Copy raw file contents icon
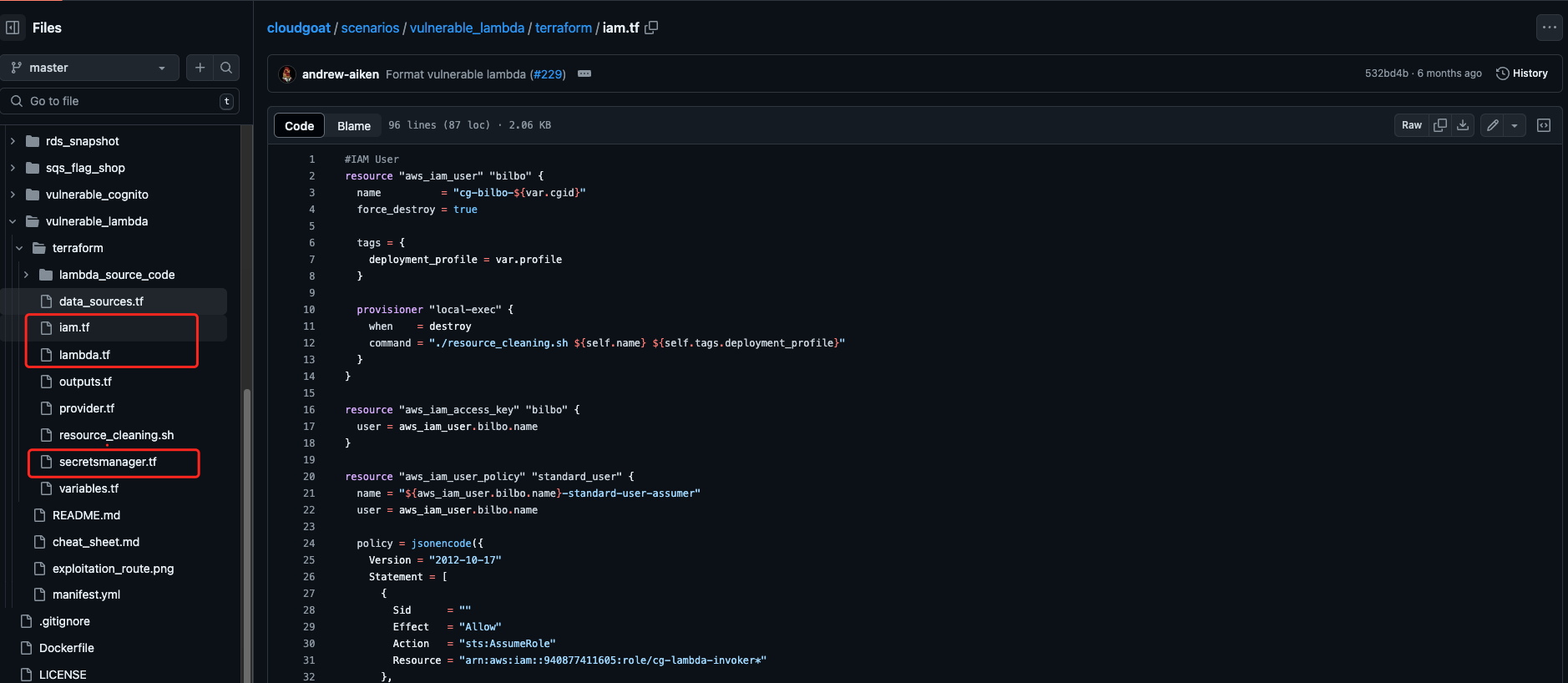1568x683 pixels. (1440, 125)
